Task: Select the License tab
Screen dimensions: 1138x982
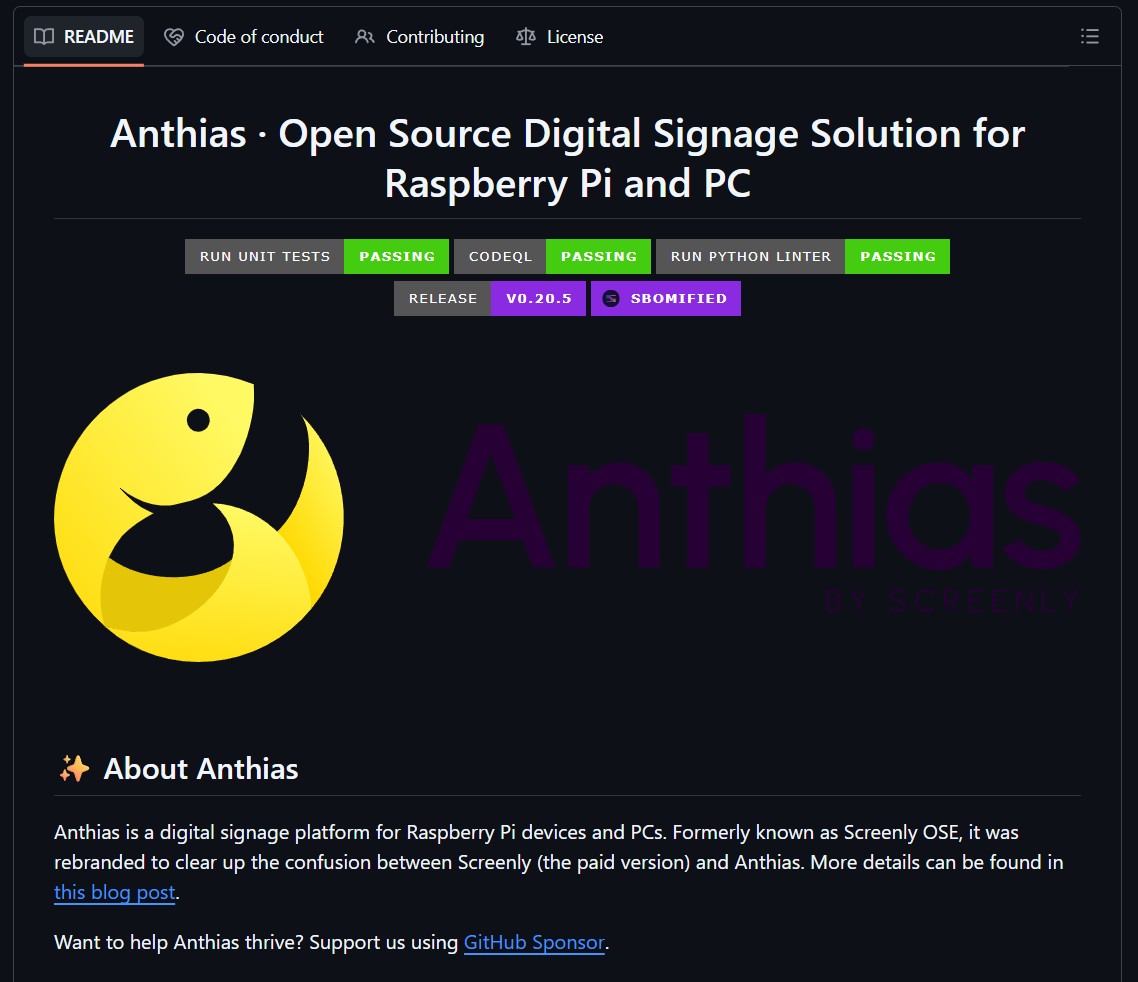Action: [x=559, y=36]
